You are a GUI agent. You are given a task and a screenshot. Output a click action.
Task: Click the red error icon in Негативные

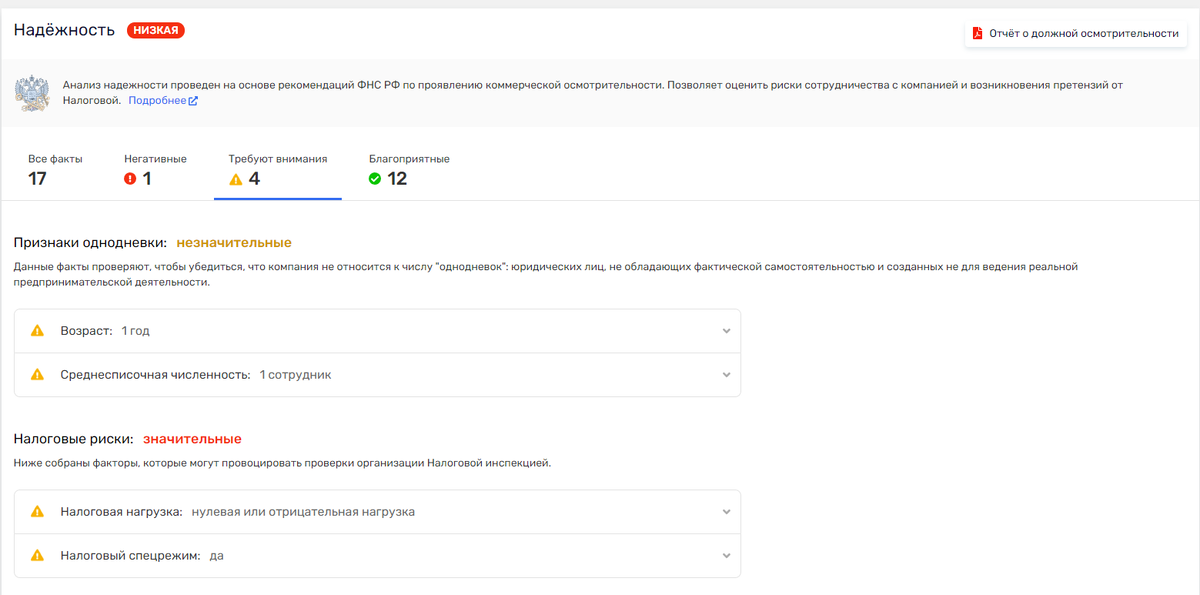click(x=130, y=179)
